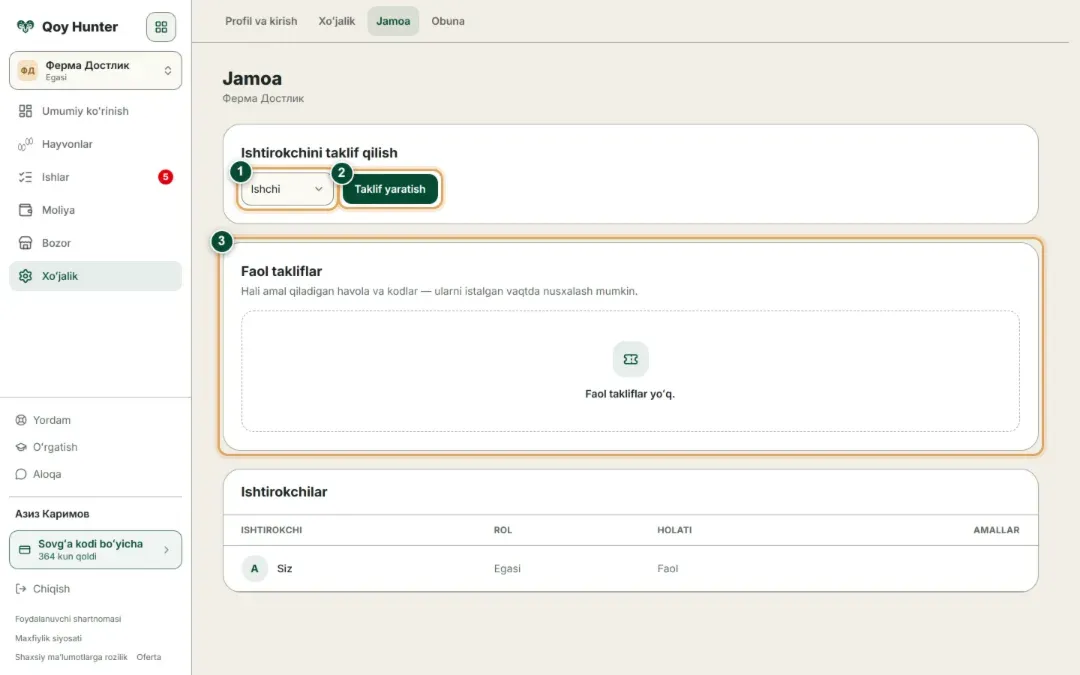The width and height of the screenshot is (1080, 675).
Task: Open Umumiy ko'rinish in the sidebar
Action: tap(96, 111)
